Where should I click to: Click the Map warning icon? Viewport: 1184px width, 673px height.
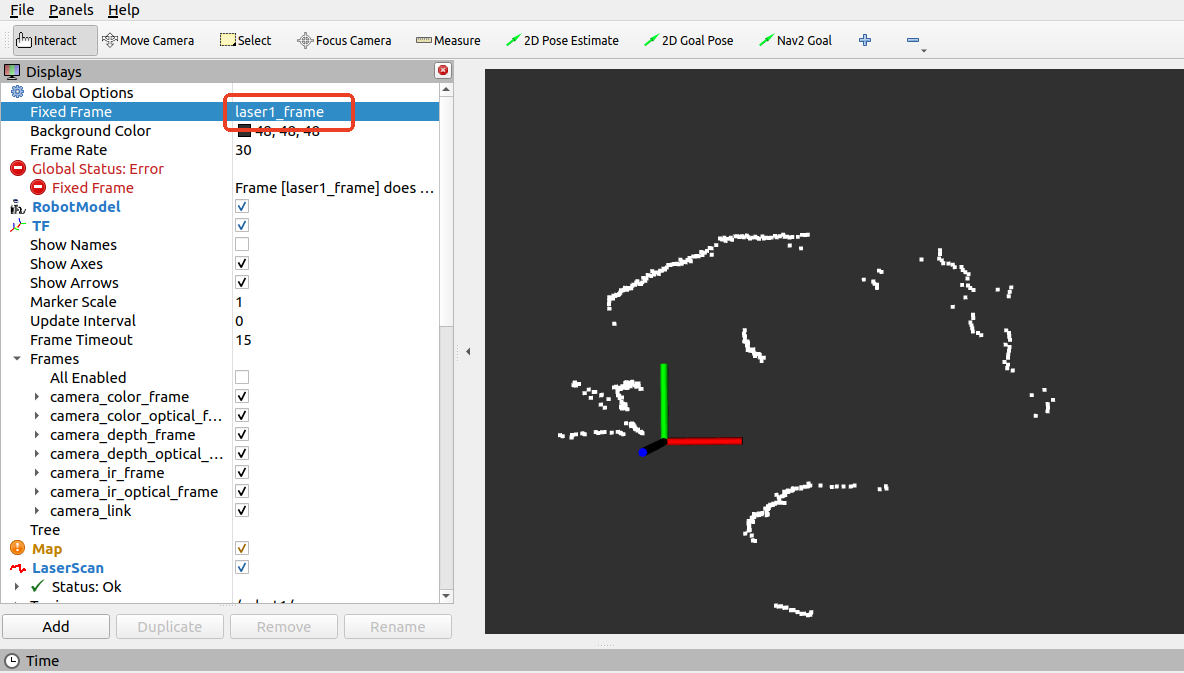pos(17,548)
